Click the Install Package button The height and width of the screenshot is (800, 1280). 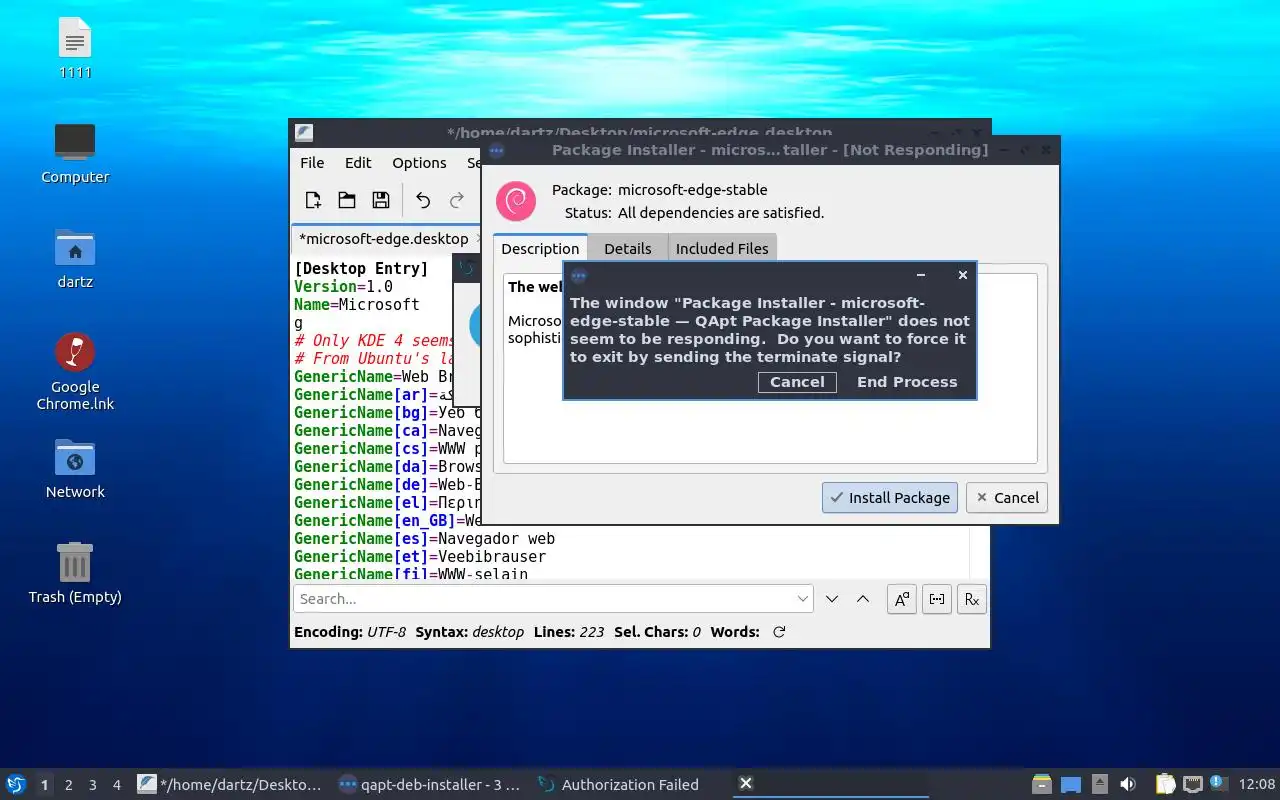click(890, 497)
